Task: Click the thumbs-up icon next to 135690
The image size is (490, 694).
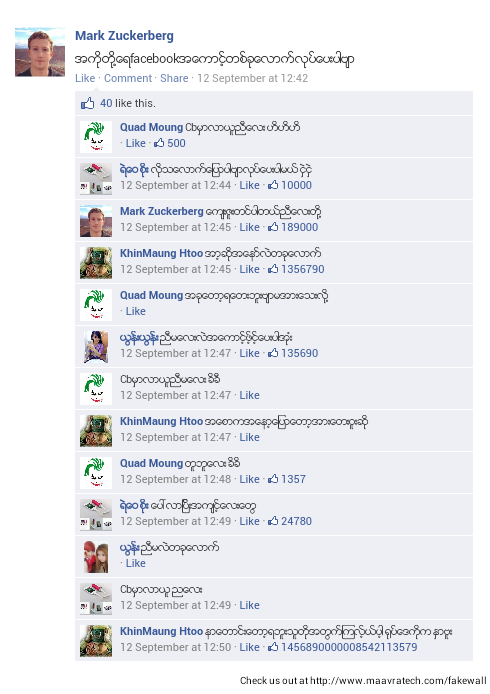Action: [273, 353]
